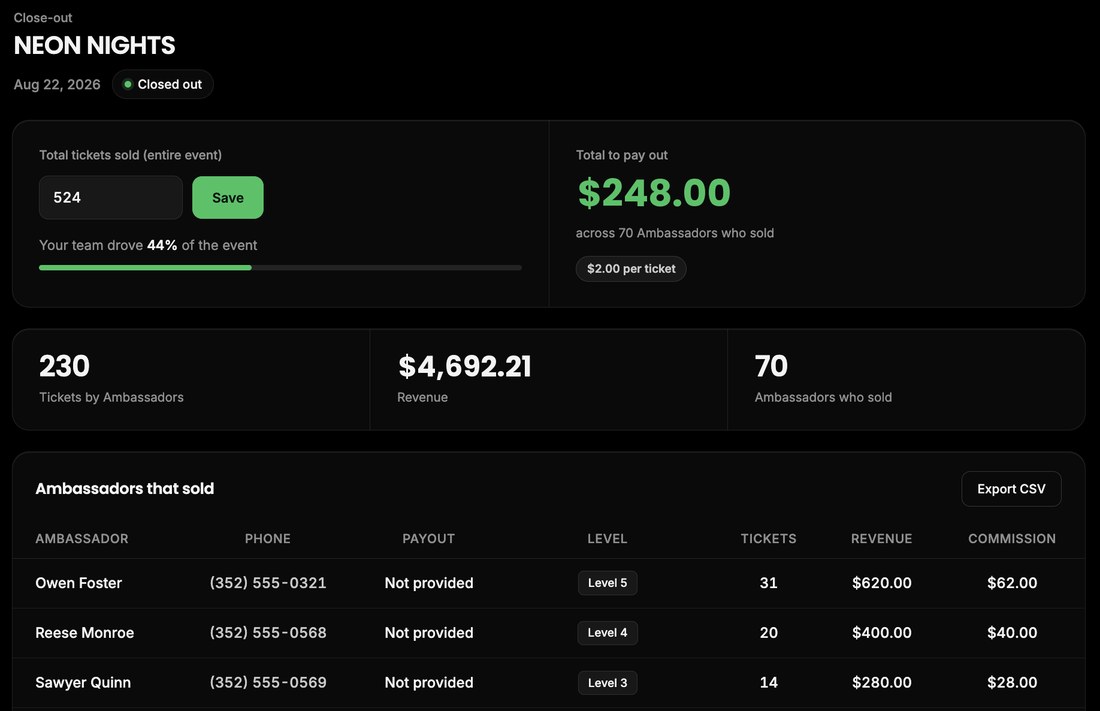Click the LEVEL column header

pos(608,538)
